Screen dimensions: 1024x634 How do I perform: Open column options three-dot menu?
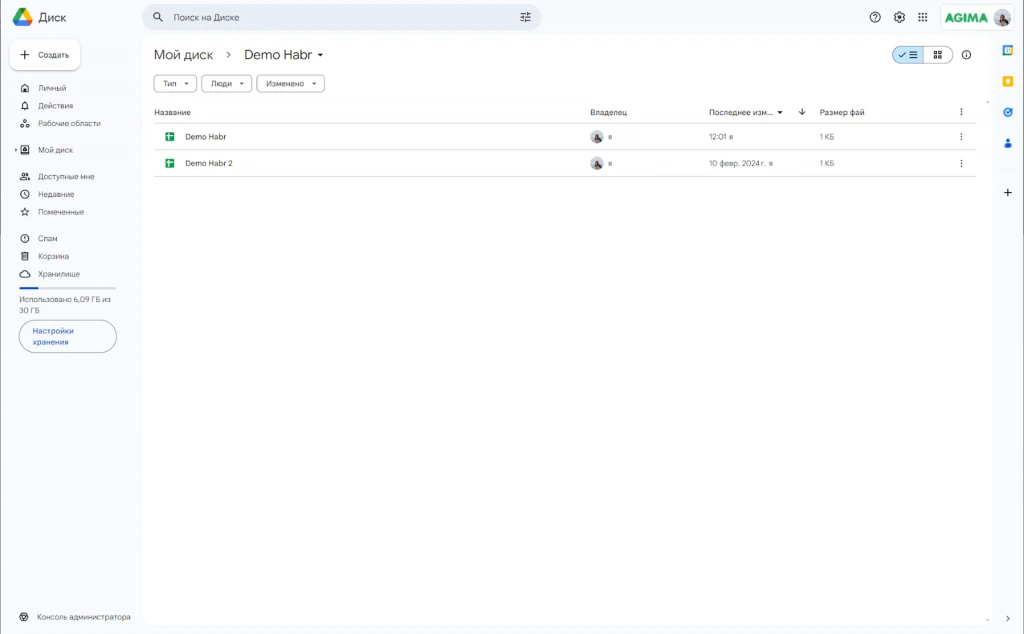click(961, 112)
